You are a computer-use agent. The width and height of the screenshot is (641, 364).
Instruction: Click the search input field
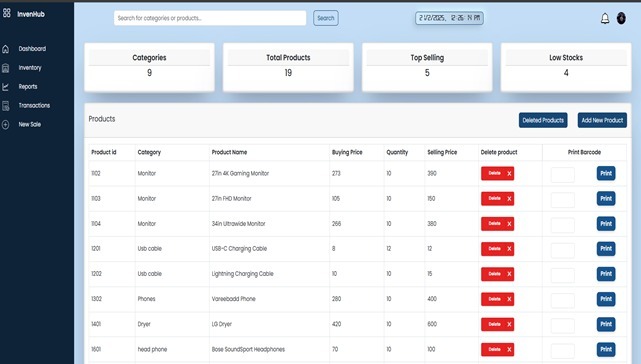click(210, 18)
